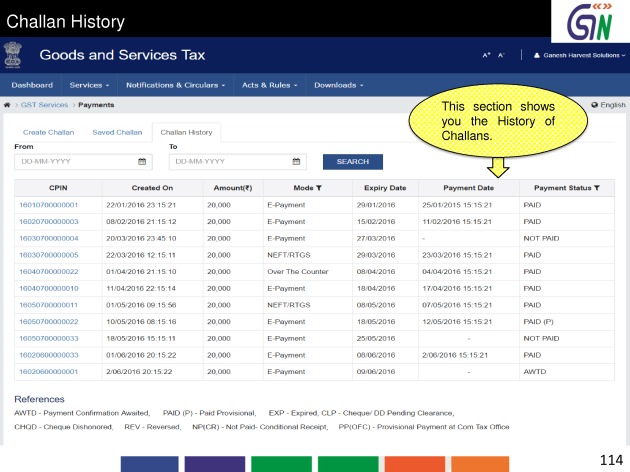Click the Payment Date column header
The width and height of the screenshot is (630, 472).
(468, 188)
